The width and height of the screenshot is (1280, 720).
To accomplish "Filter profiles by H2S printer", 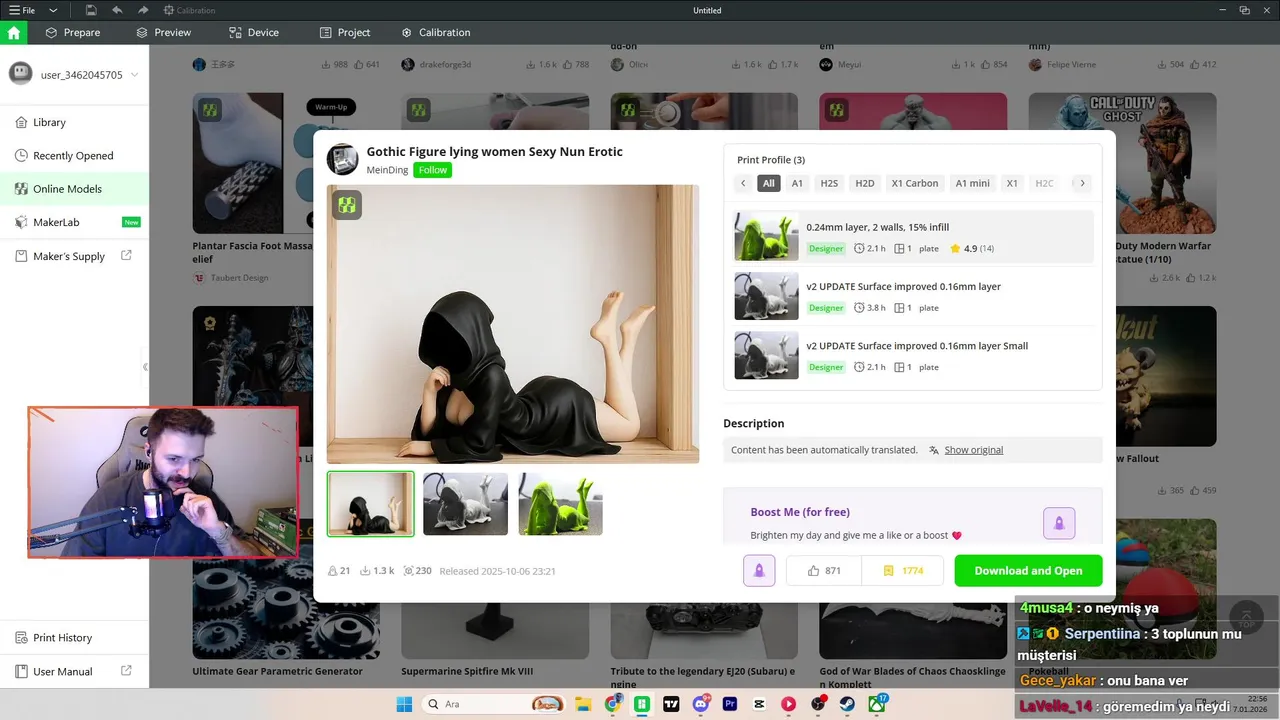I will (x=829, y=183).
